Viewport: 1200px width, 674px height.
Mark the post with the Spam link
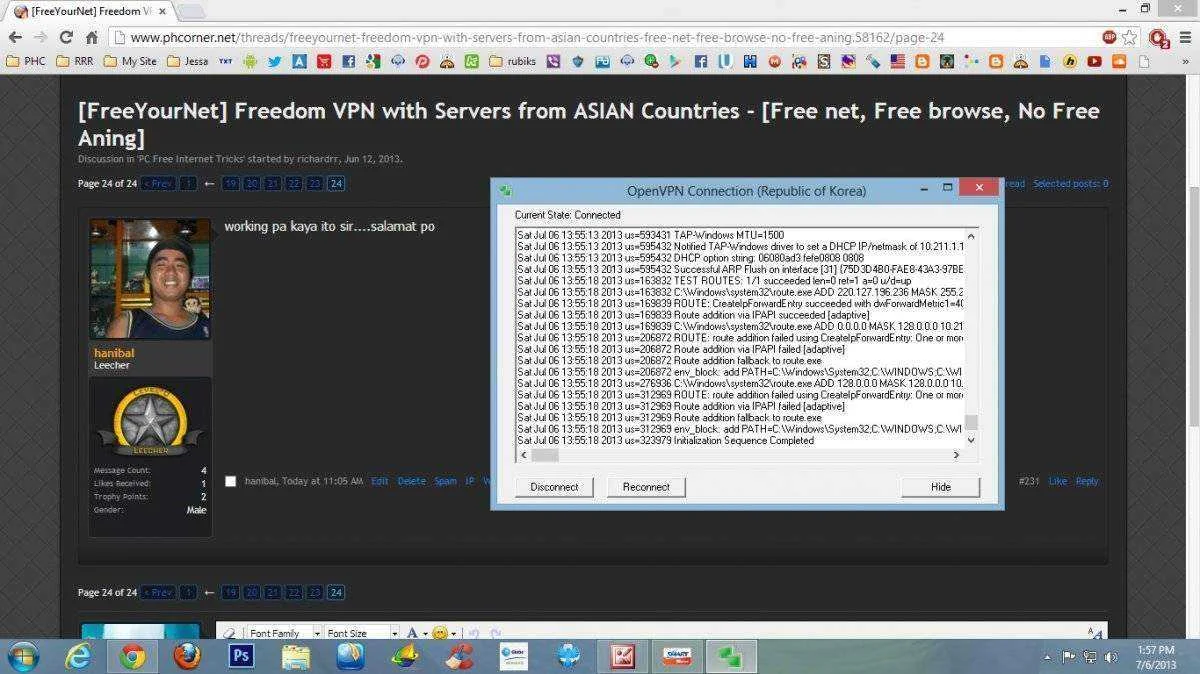[x=445, y=481]
